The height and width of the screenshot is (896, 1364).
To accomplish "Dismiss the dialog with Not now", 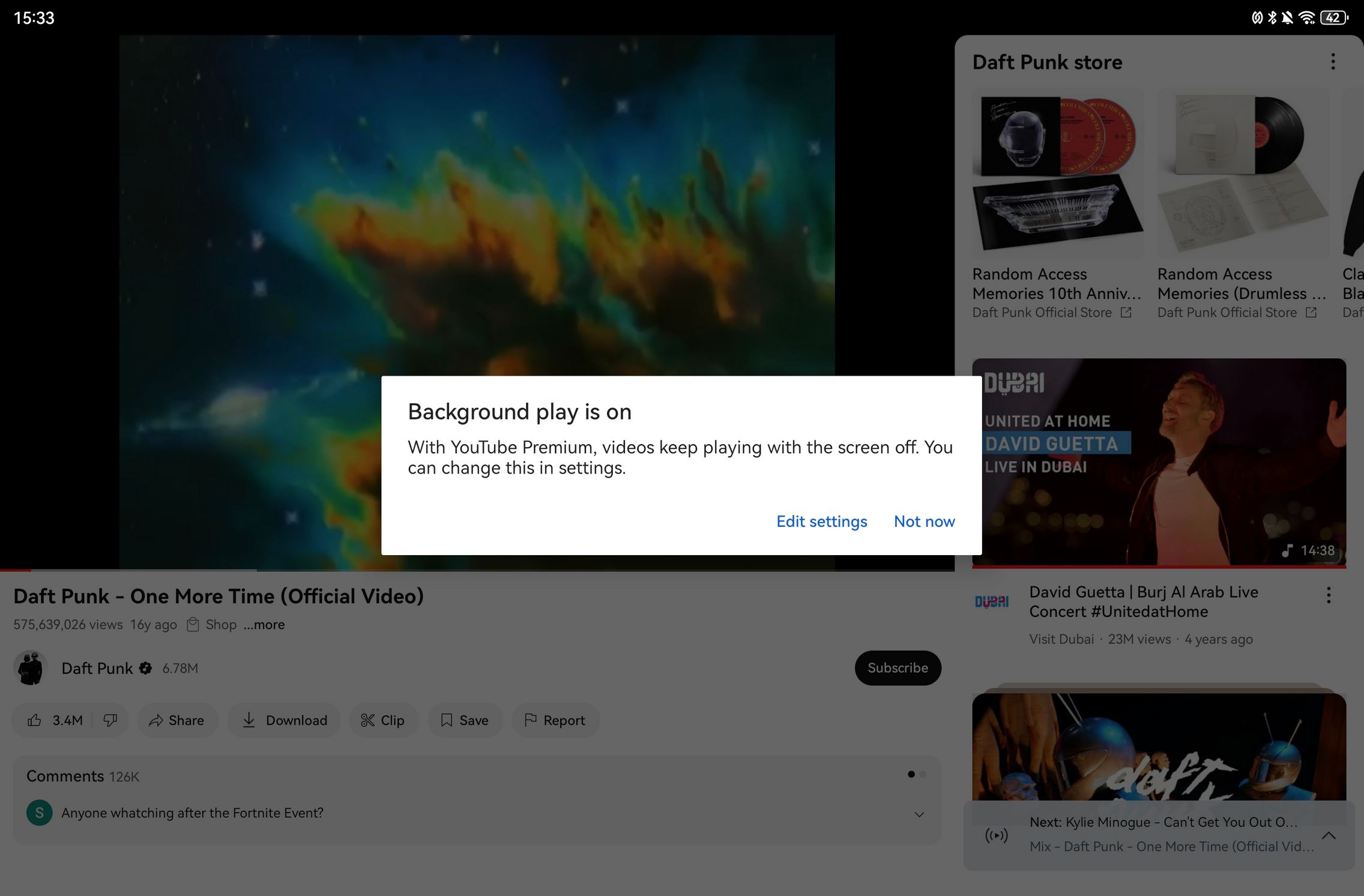I will pos(924,522).
